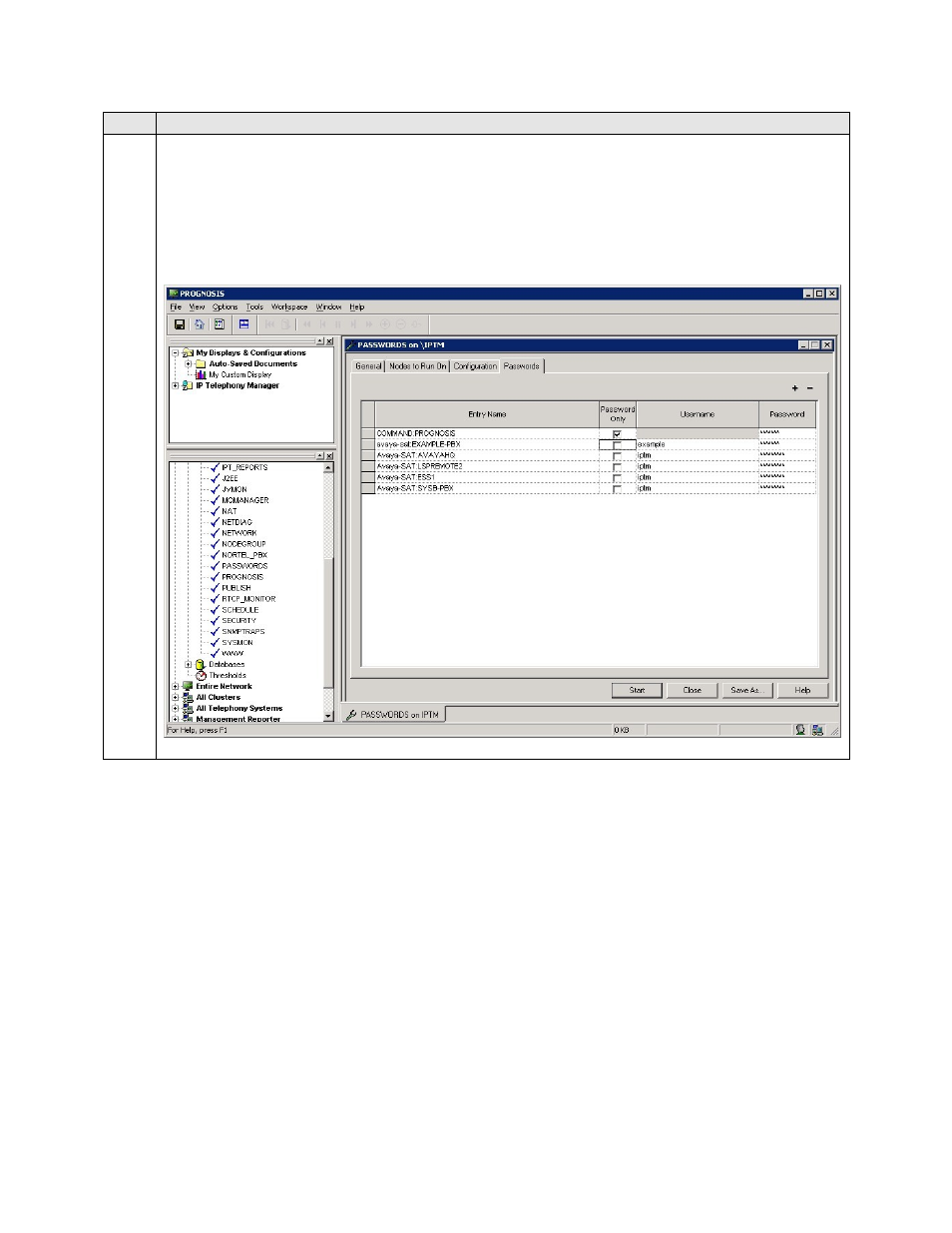Click the expand icon of the upper navigator pane

[320, 341]
